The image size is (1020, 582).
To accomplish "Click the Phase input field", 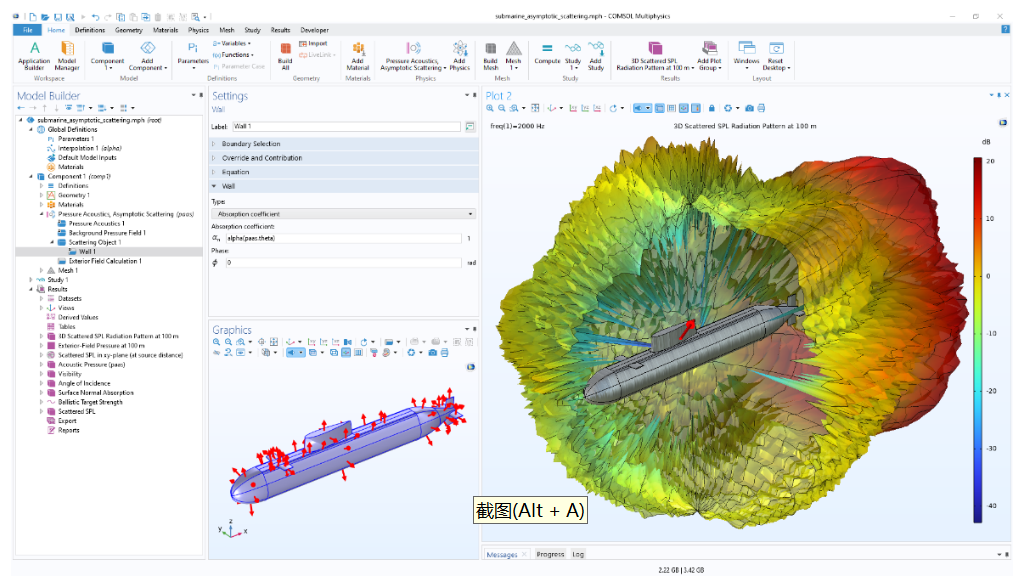I will [x=344, y=263].
